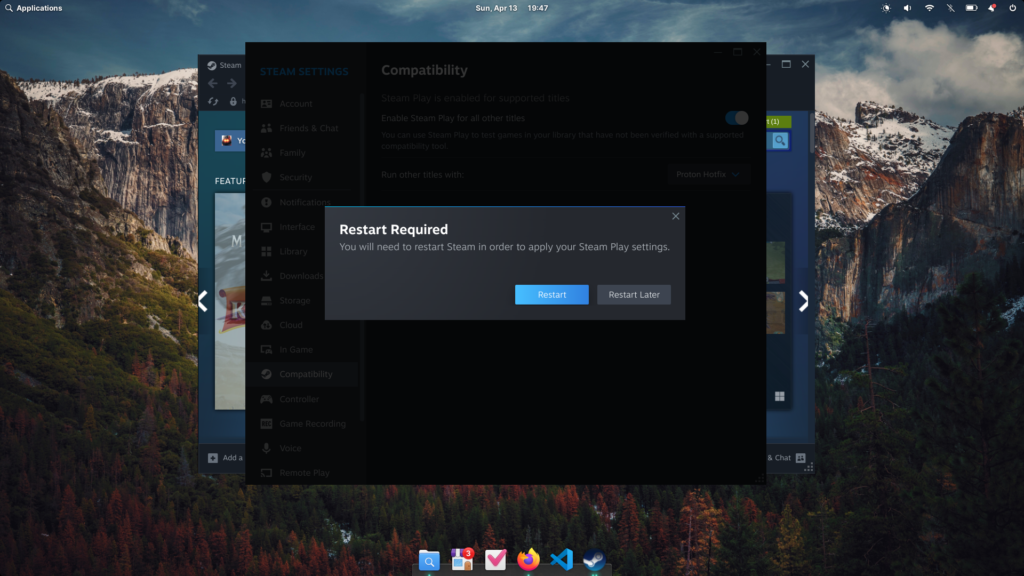Open Cloud settings
The width and height of the screenshot is (1024, 576).
coord(304,325)
